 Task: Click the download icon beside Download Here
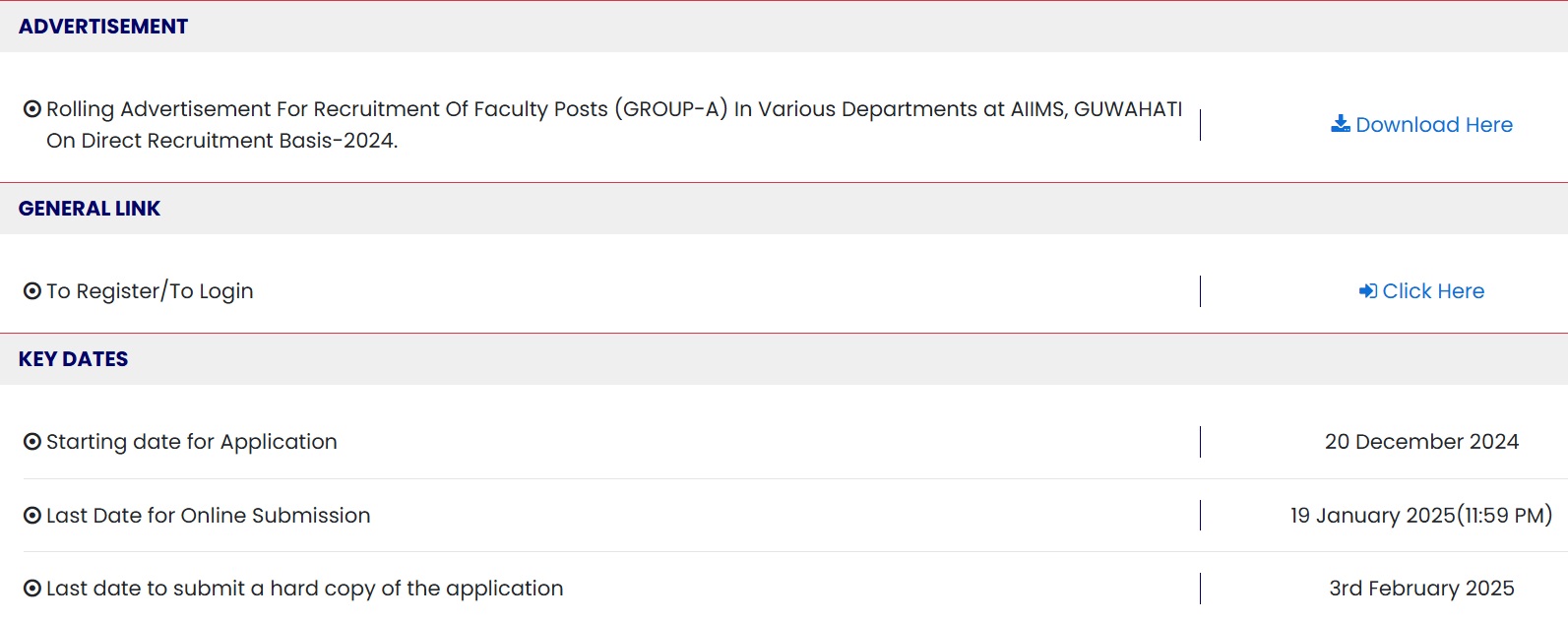[1340, 124]
